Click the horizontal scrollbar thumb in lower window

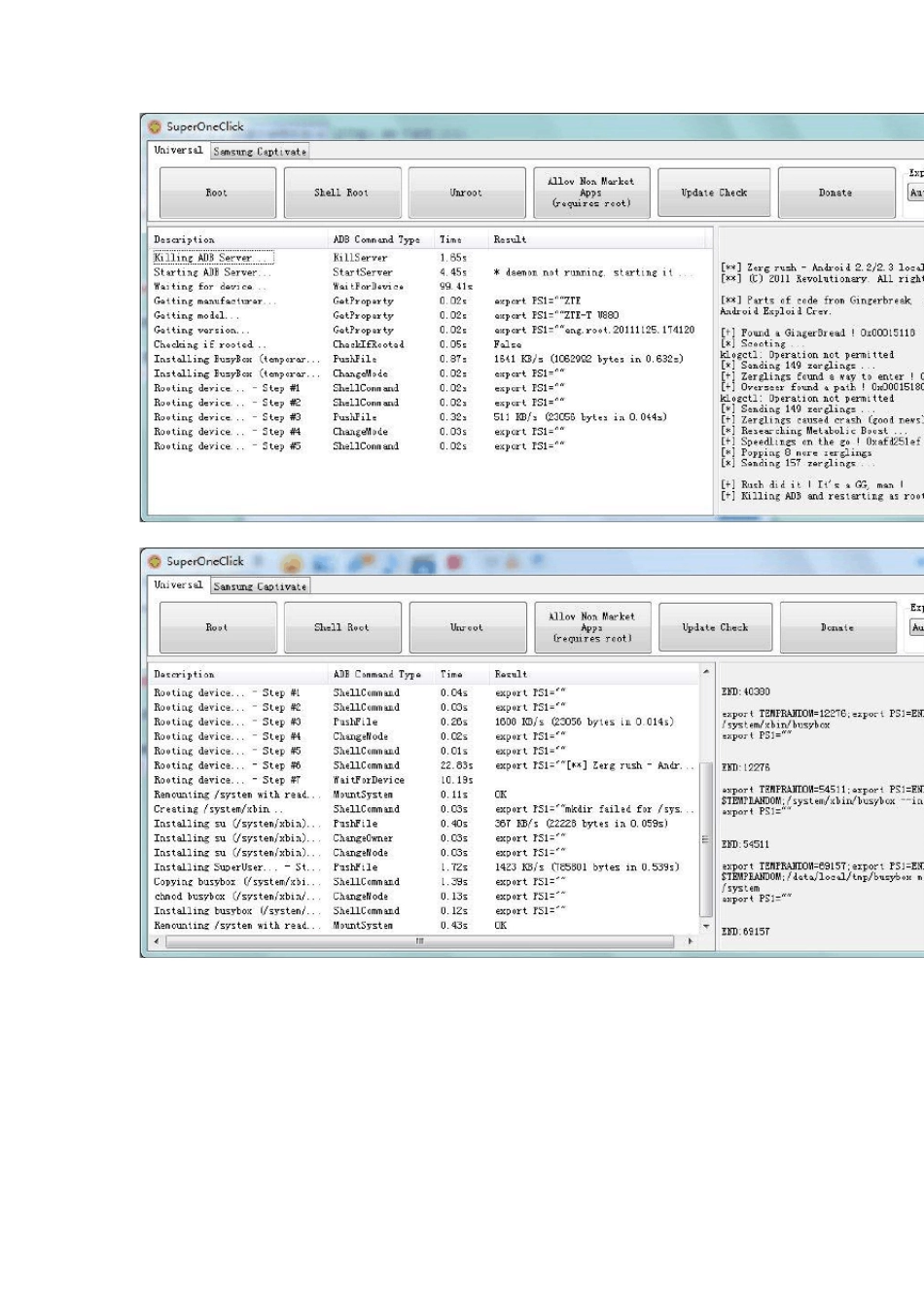[420, 940]
